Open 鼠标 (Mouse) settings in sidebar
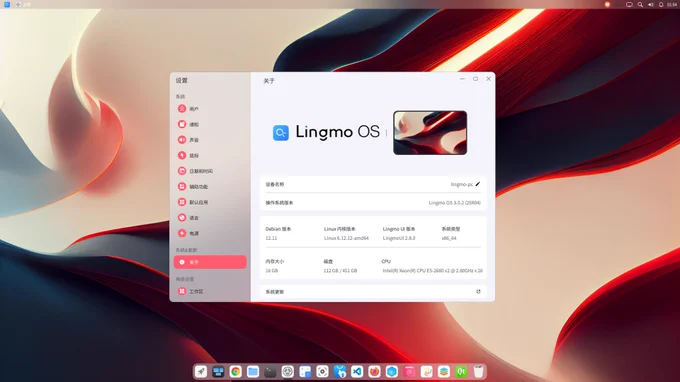 click(210, 155)
